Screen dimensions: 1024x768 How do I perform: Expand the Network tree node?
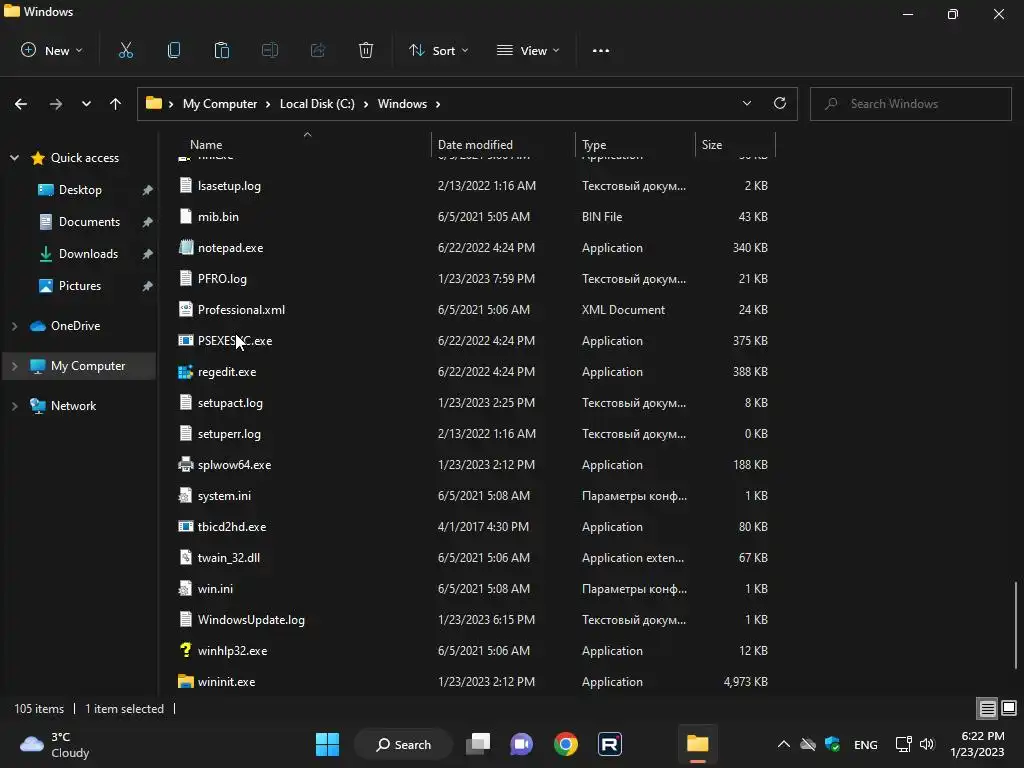point(14,406)
